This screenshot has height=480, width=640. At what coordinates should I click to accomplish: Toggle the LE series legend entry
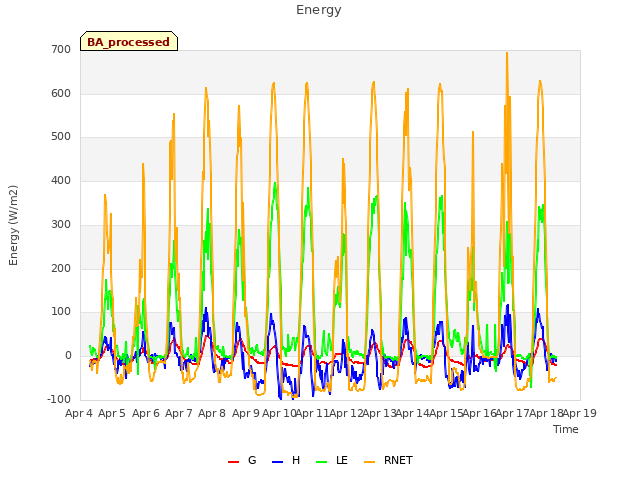click(332, 460)
